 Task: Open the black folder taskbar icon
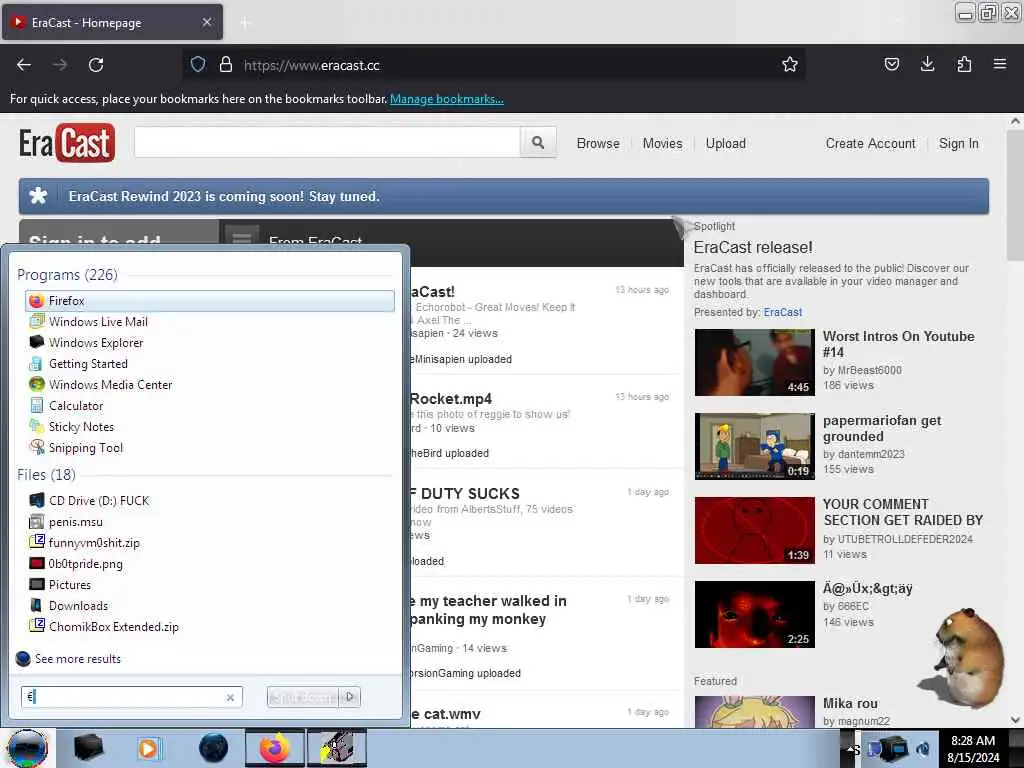[x=88, y=748]
